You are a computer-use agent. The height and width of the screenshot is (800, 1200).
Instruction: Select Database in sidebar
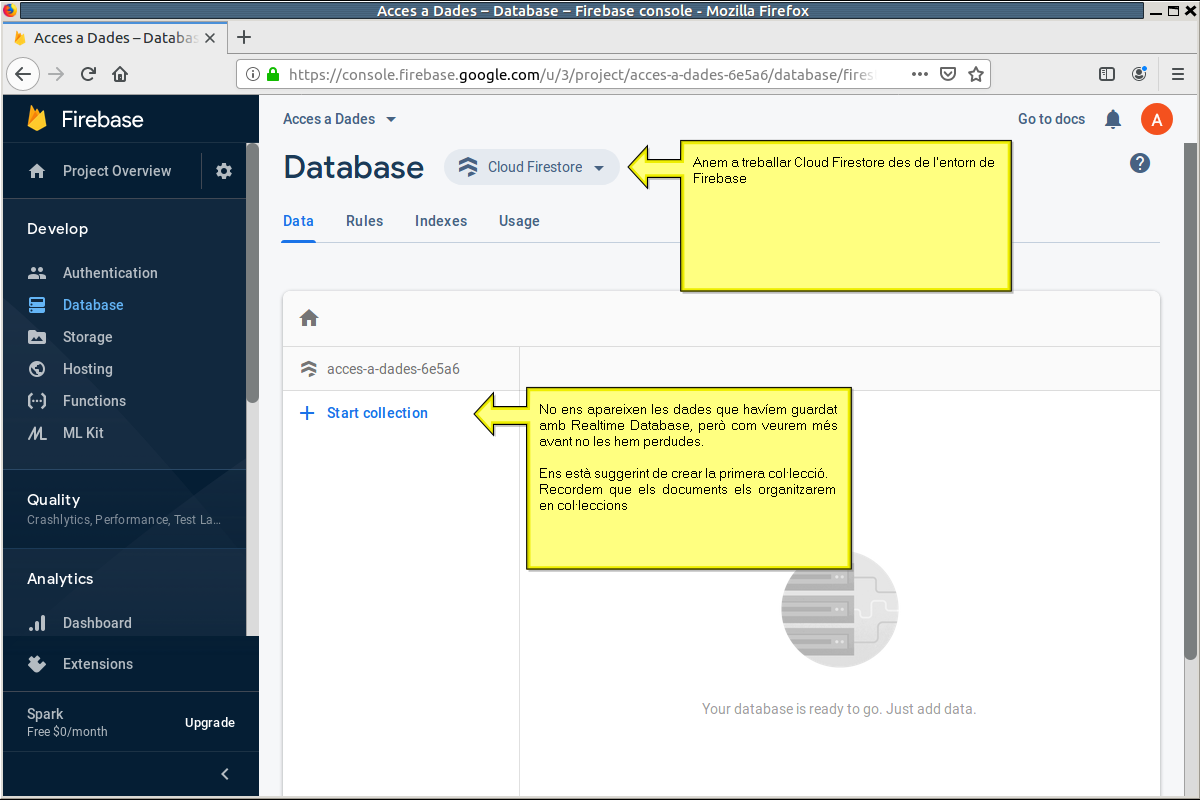pyautogui.click(x=93, y=305)
